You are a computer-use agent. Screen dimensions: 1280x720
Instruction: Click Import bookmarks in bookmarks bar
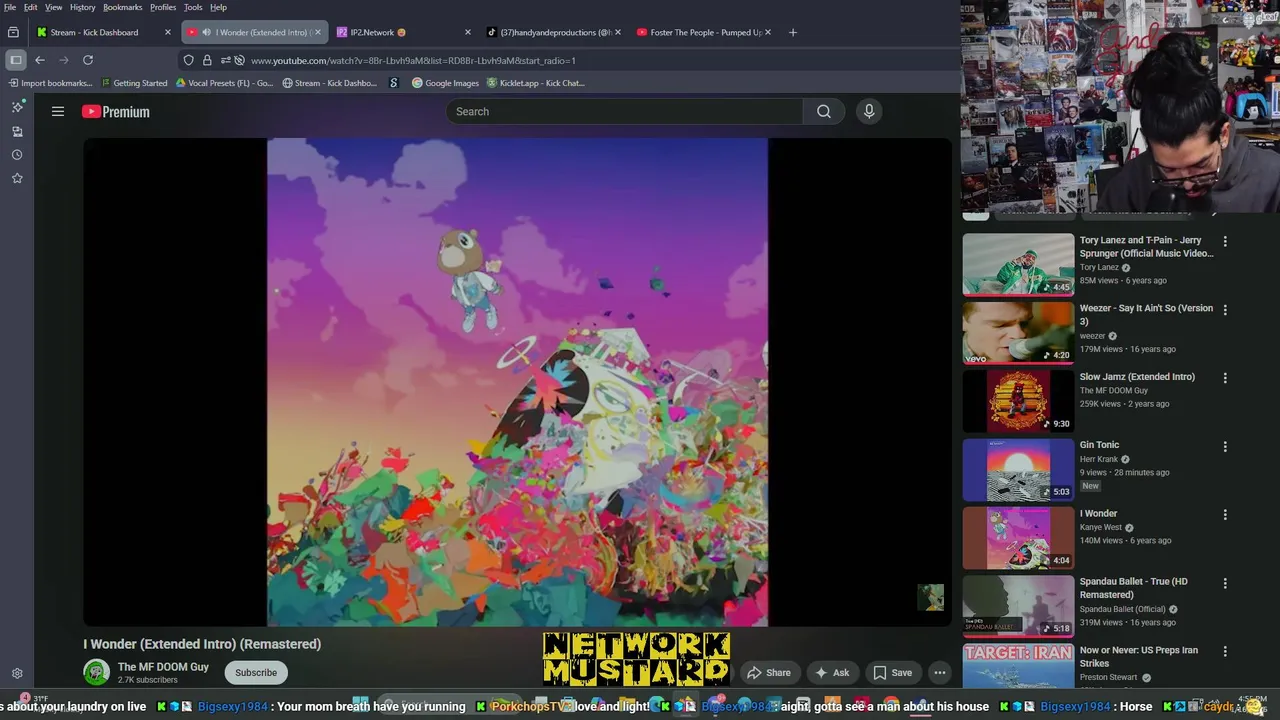click(x=49, y=83)
